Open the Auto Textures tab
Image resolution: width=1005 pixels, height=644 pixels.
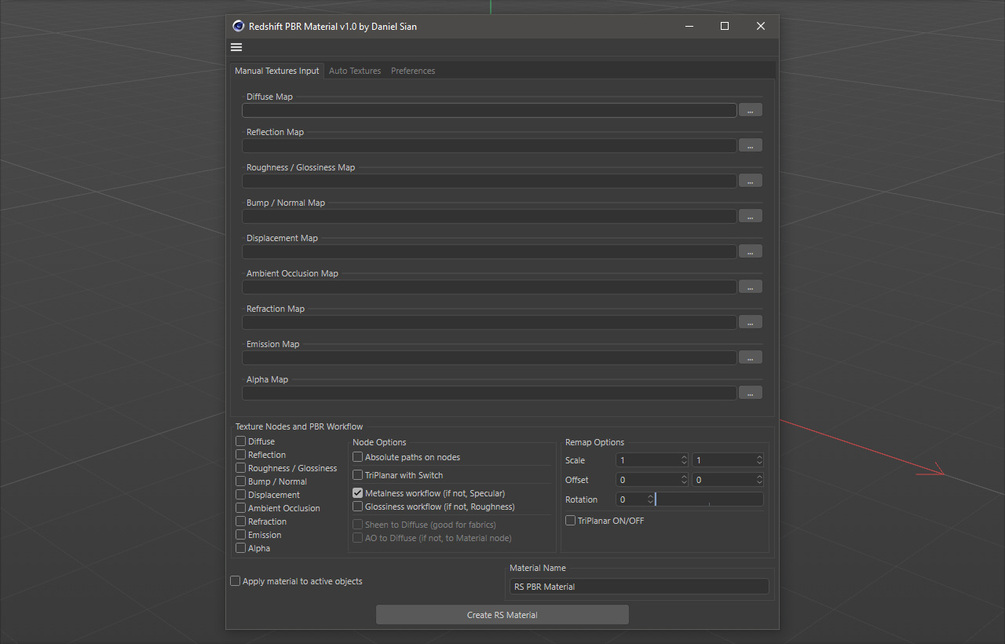click(354, 70)
